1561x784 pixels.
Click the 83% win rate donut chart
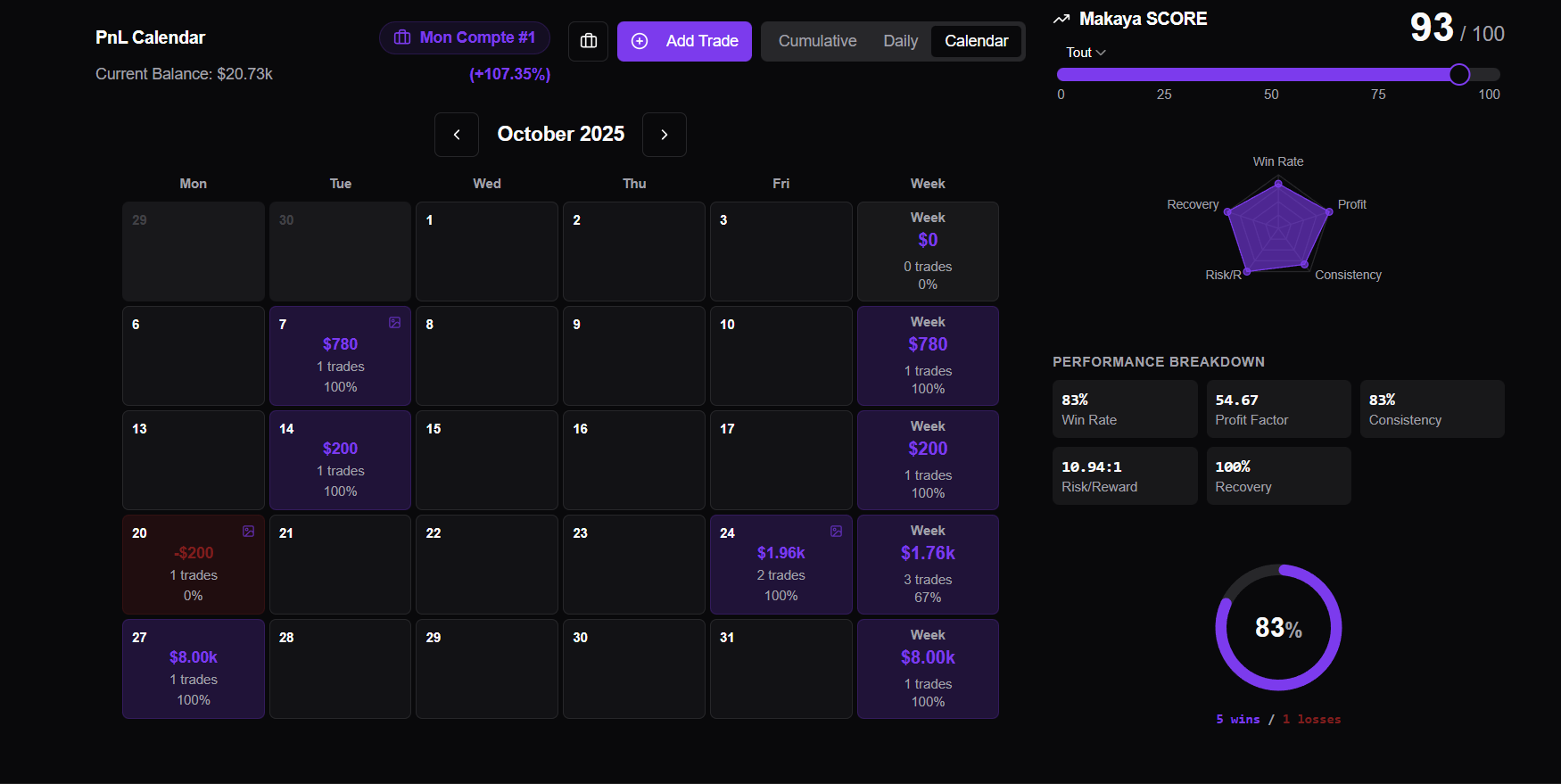point(1278,627)
